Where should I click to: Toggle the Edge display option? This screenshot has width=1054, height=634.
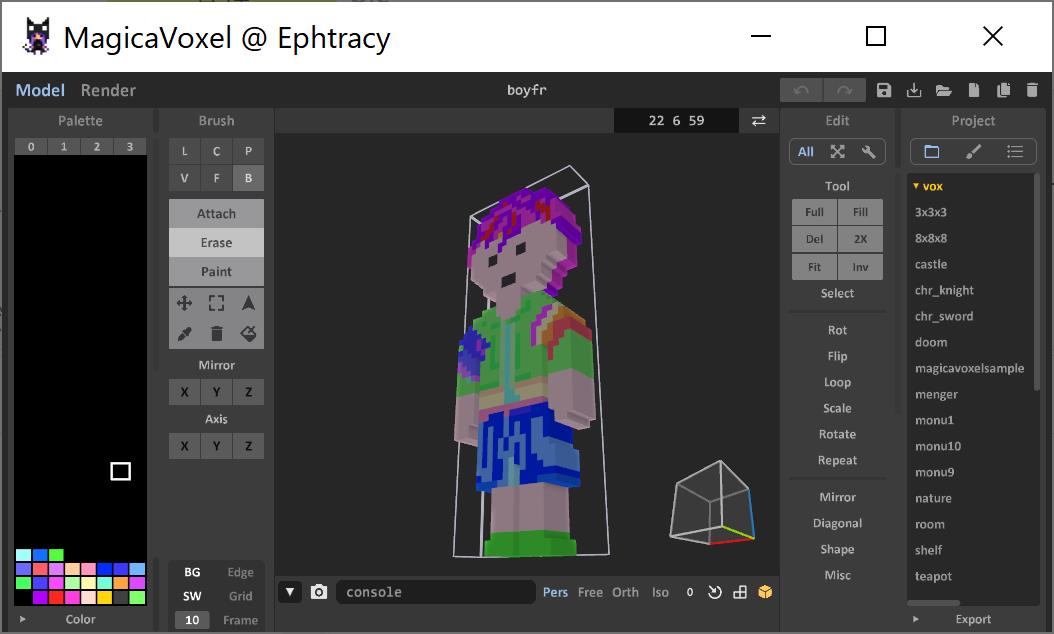(x=240, y=572)
